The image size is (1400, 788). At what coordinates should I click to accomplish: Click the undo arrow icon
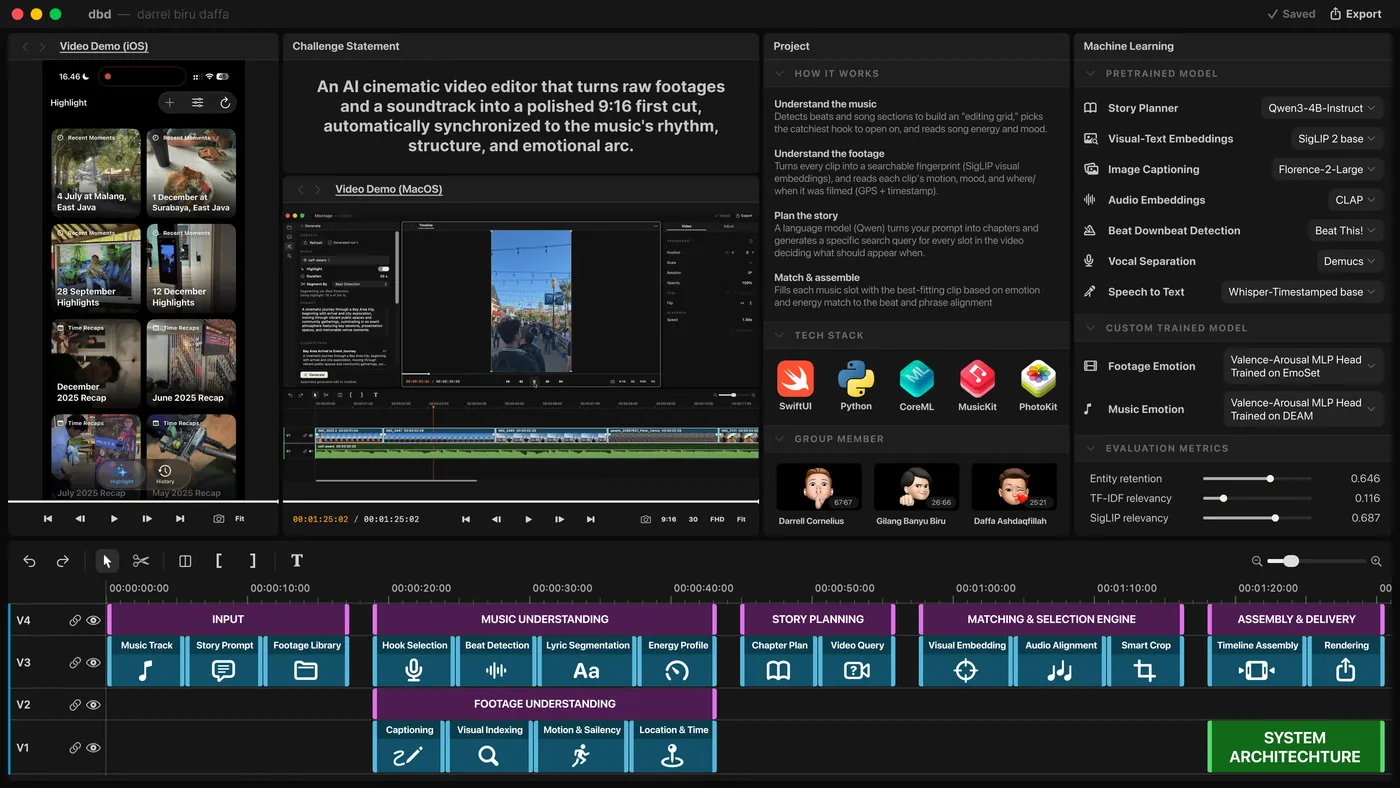click(29, 561)
